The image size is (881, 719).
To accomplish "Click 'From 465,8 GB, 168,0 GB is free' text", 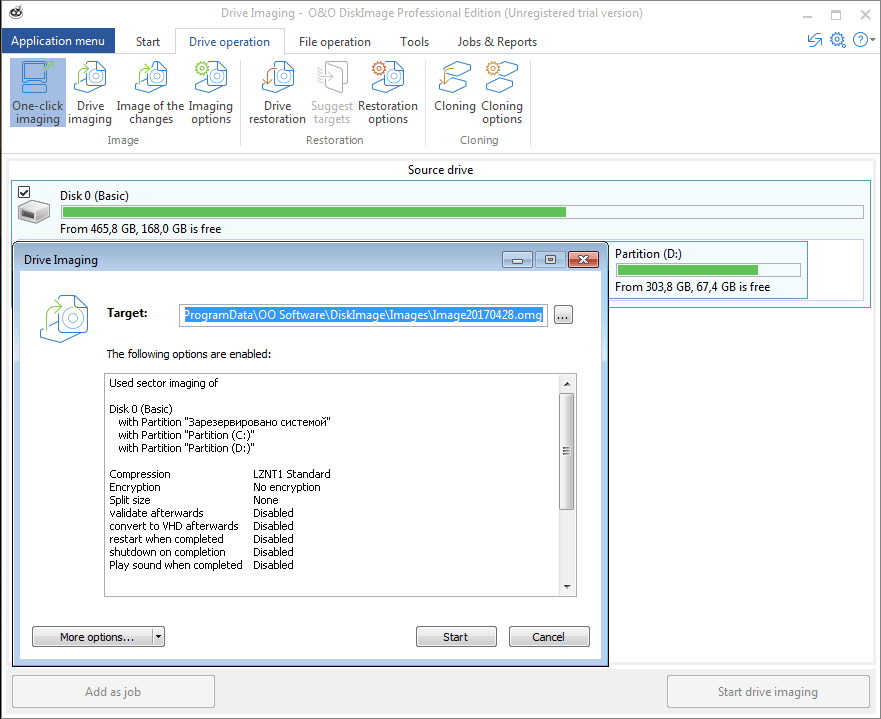I will point(140,229).
